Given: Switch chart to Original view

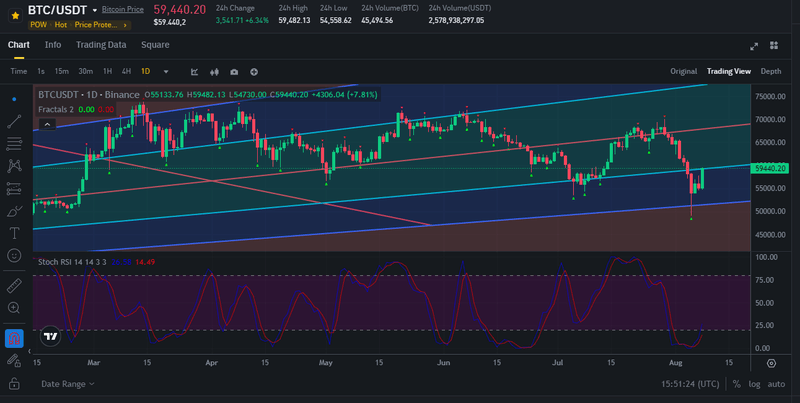Looking at the screenshot, I should tap(684, 71).
